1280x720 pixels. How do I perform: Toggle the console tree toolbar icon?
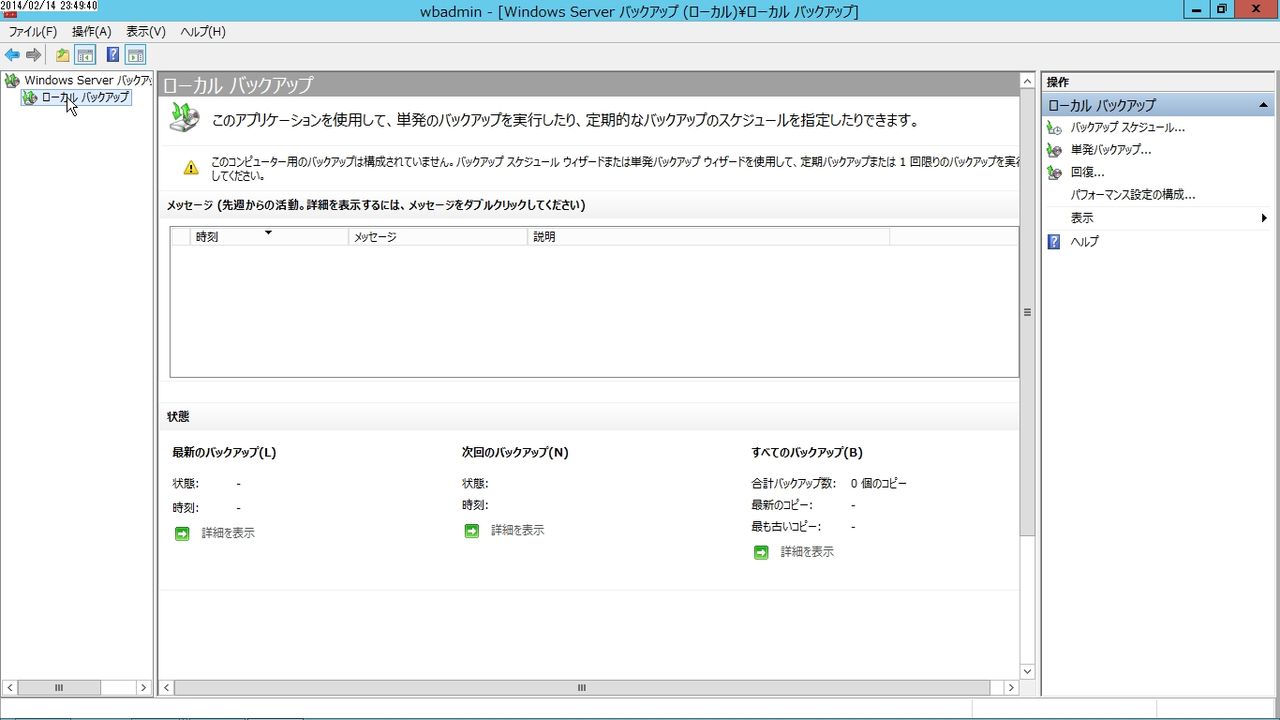pyautogui.click(x=85, y=55)
